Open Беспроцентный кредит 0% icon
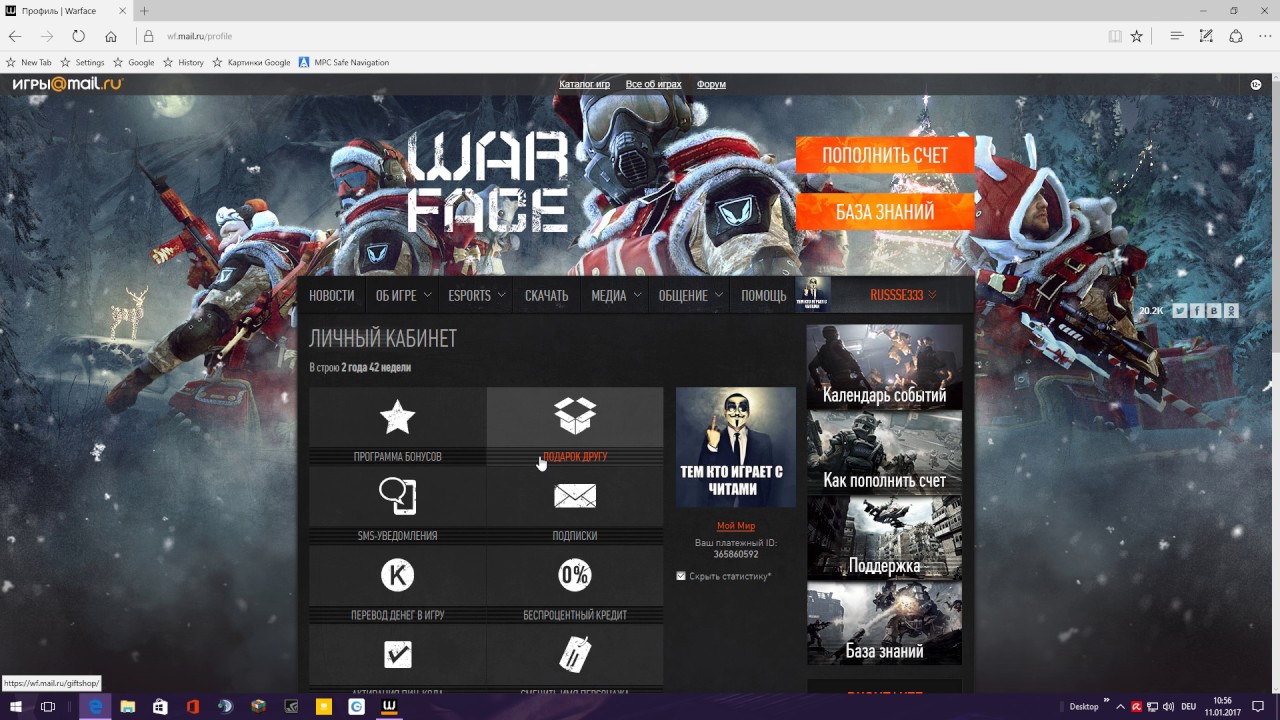This screenshot has width=1280, height=720. 575,575
